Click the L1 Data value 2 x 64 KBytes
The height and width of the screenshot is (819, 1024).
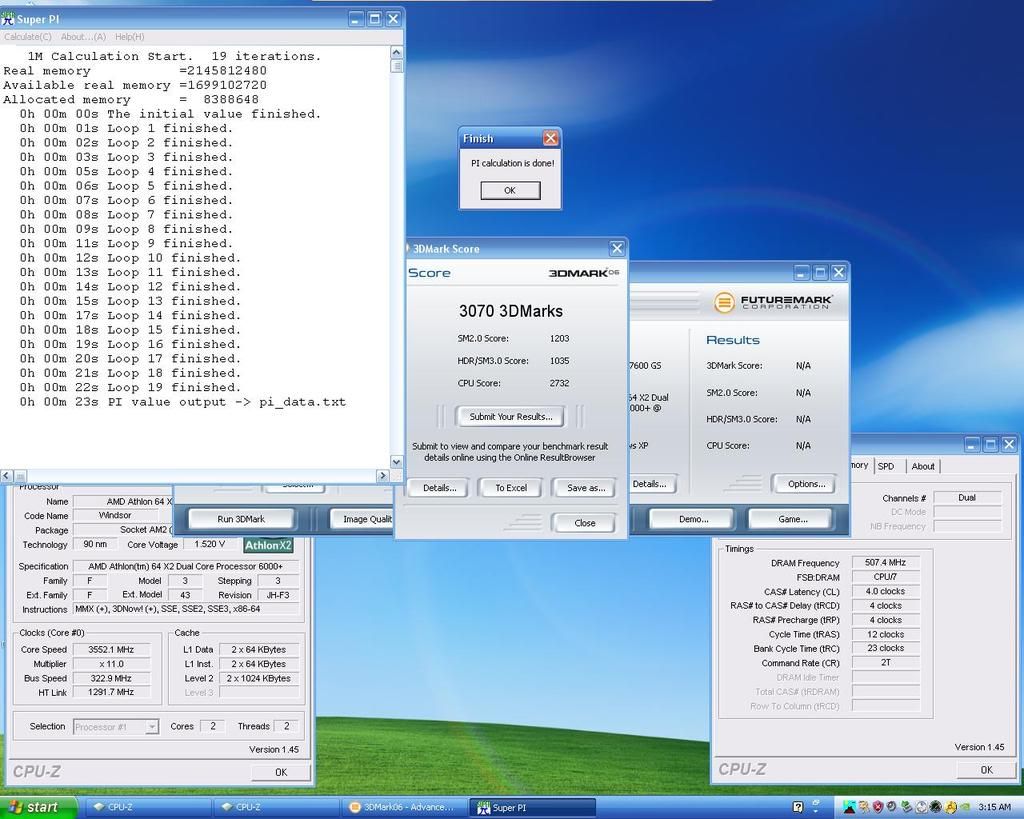click(259, 649)
